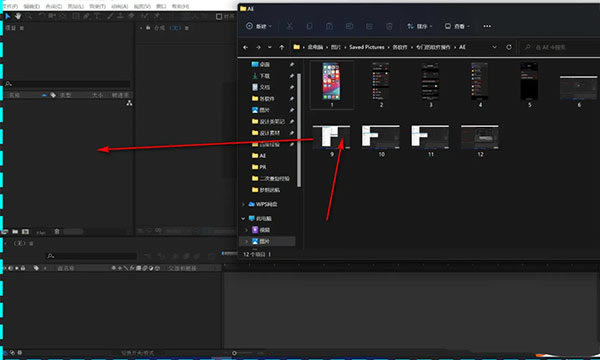
Task: Create a new folder in the Project panel
Action: 15,232
